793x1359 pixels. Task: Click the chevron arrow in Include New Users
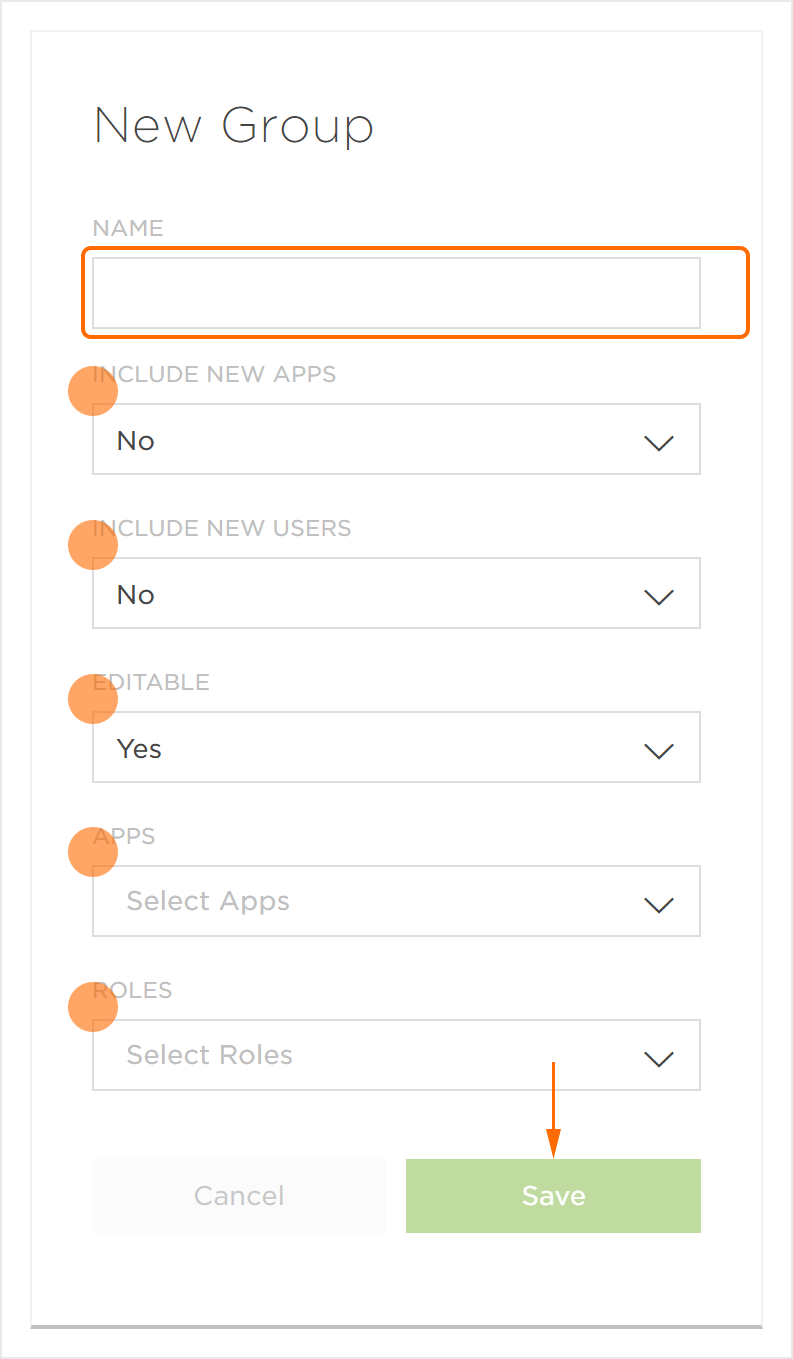click(x=658, y=596)
